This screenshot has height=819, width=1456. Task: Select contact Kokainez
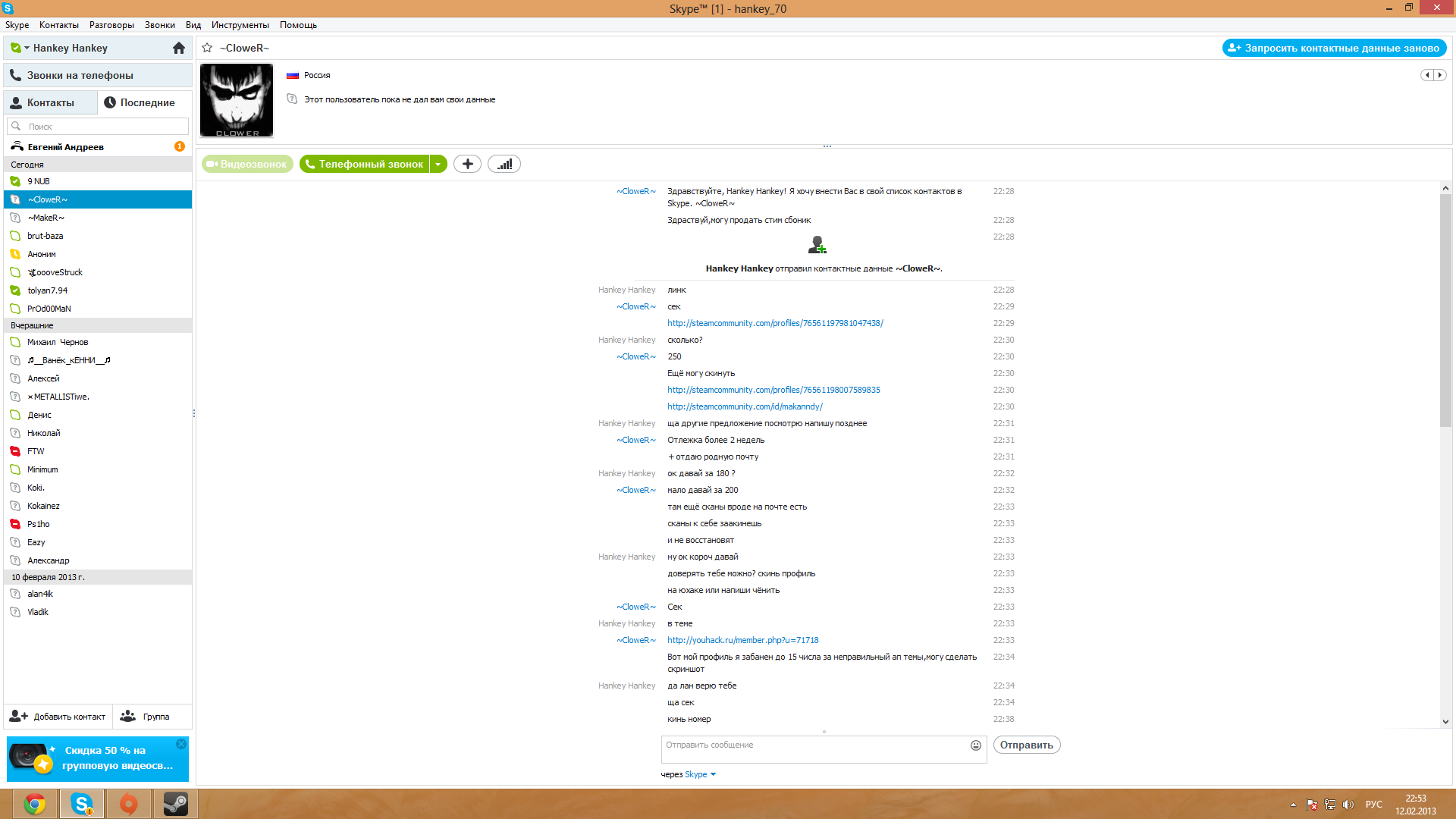point(98,506)
